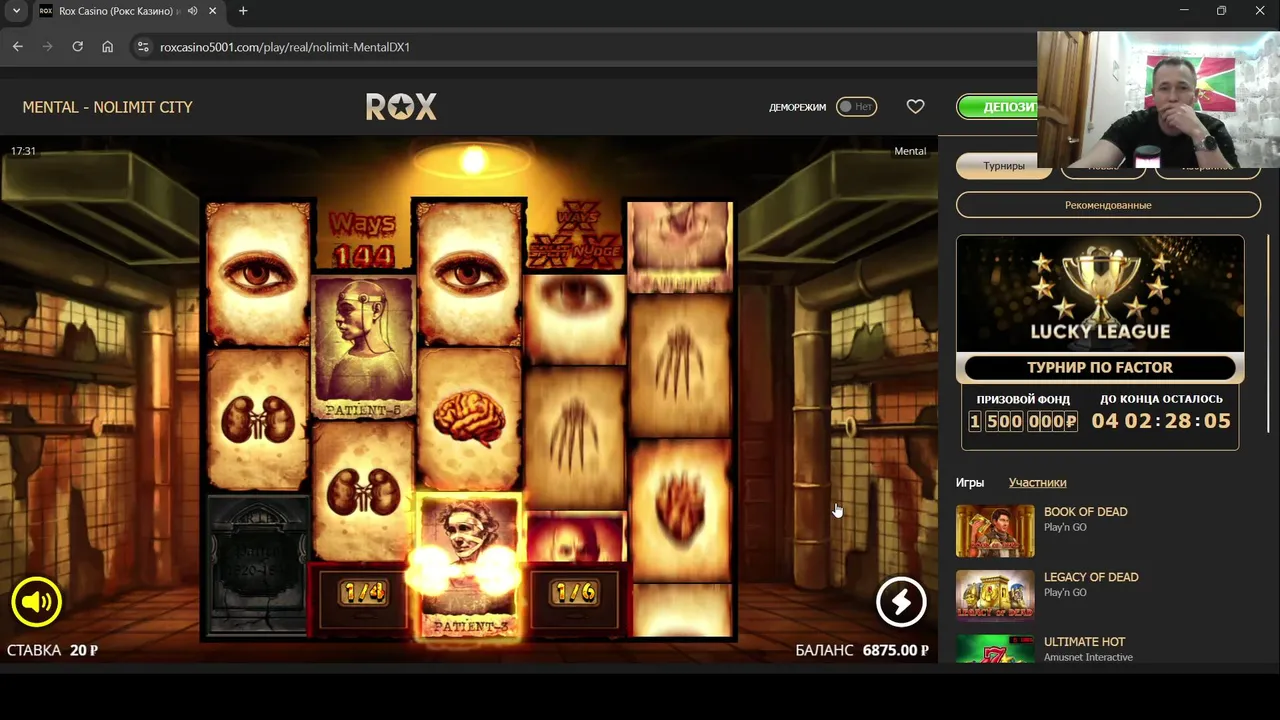Toggle the Деморежим switch
The width and height of the screenshot is (1280, 720).
pyautogui.click(x=856, y=107)
